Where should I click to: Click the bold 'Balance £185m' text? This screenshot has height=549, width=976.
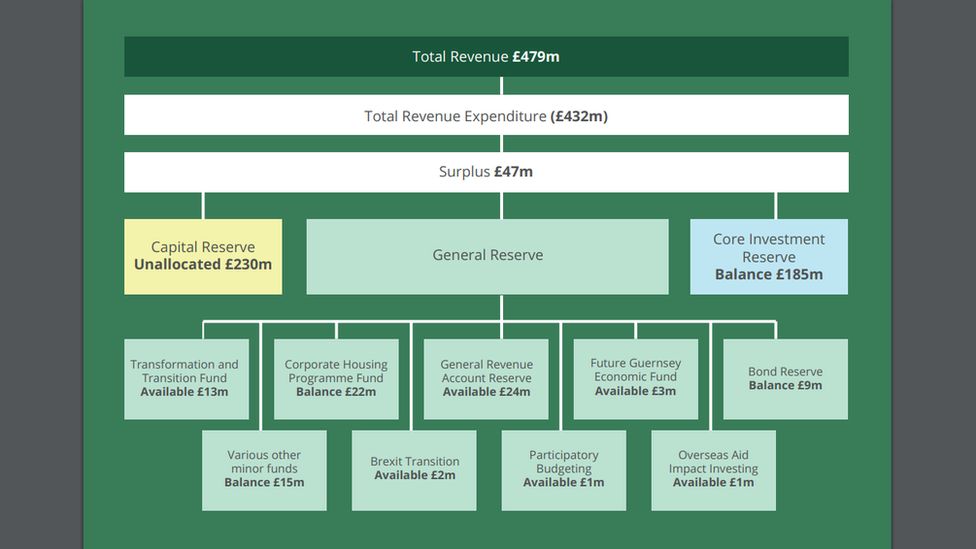[769, 274]
